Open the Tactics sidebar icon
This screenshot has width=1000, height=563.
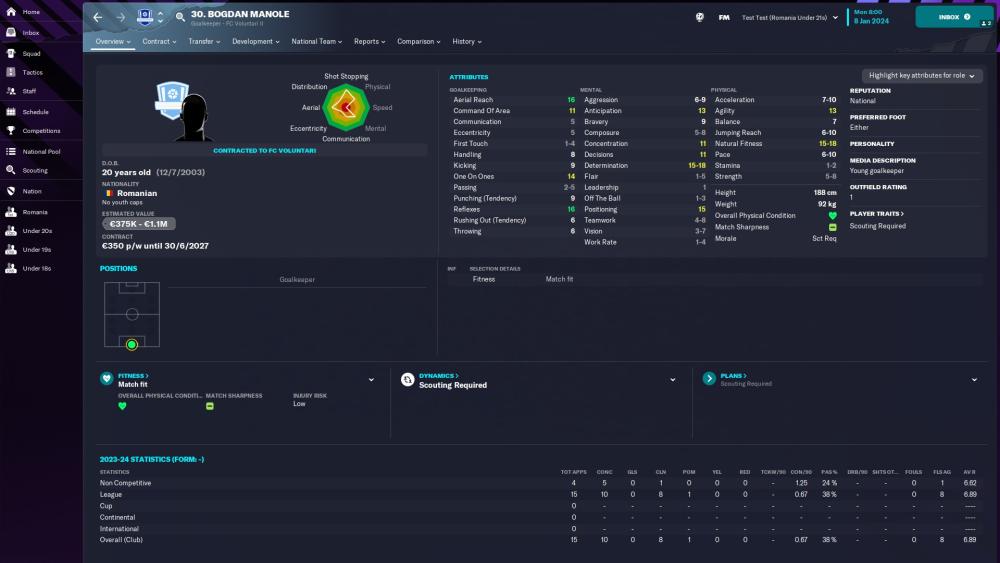tap(11, 72)
